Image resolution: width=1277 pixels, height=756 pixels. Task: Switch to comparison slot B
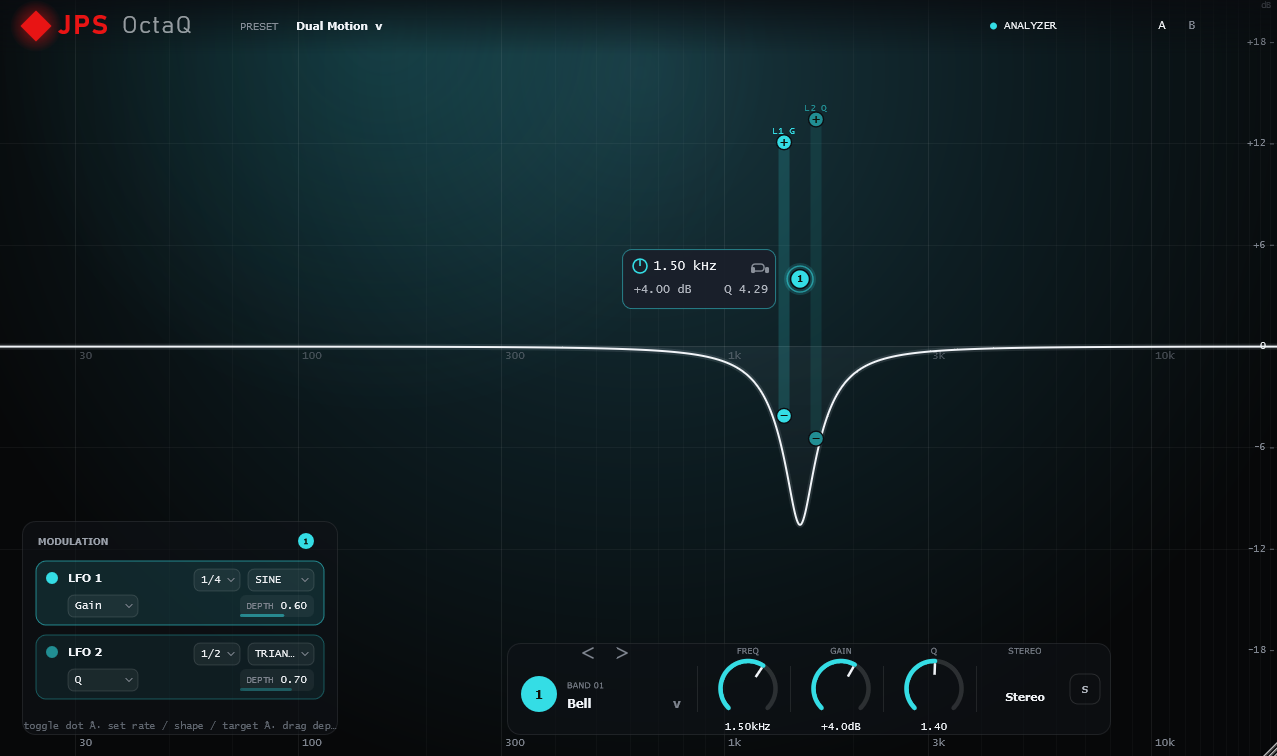tap(1191, 26)
